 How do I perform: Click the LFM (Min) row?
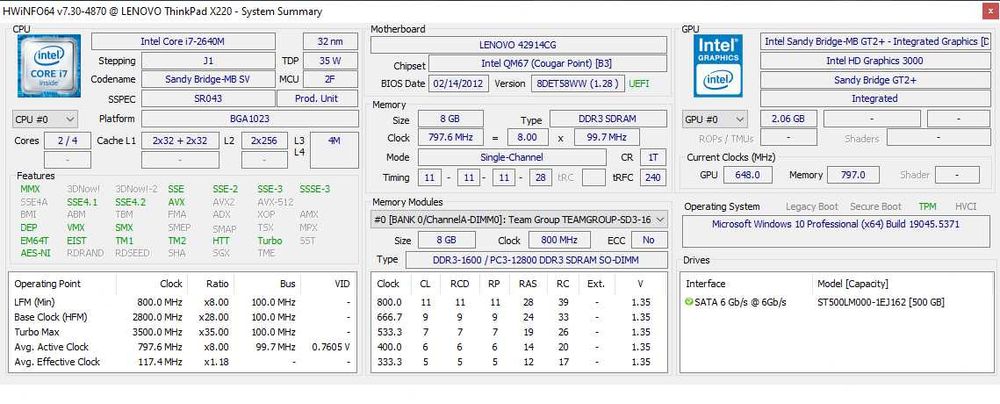click(182, 302)
